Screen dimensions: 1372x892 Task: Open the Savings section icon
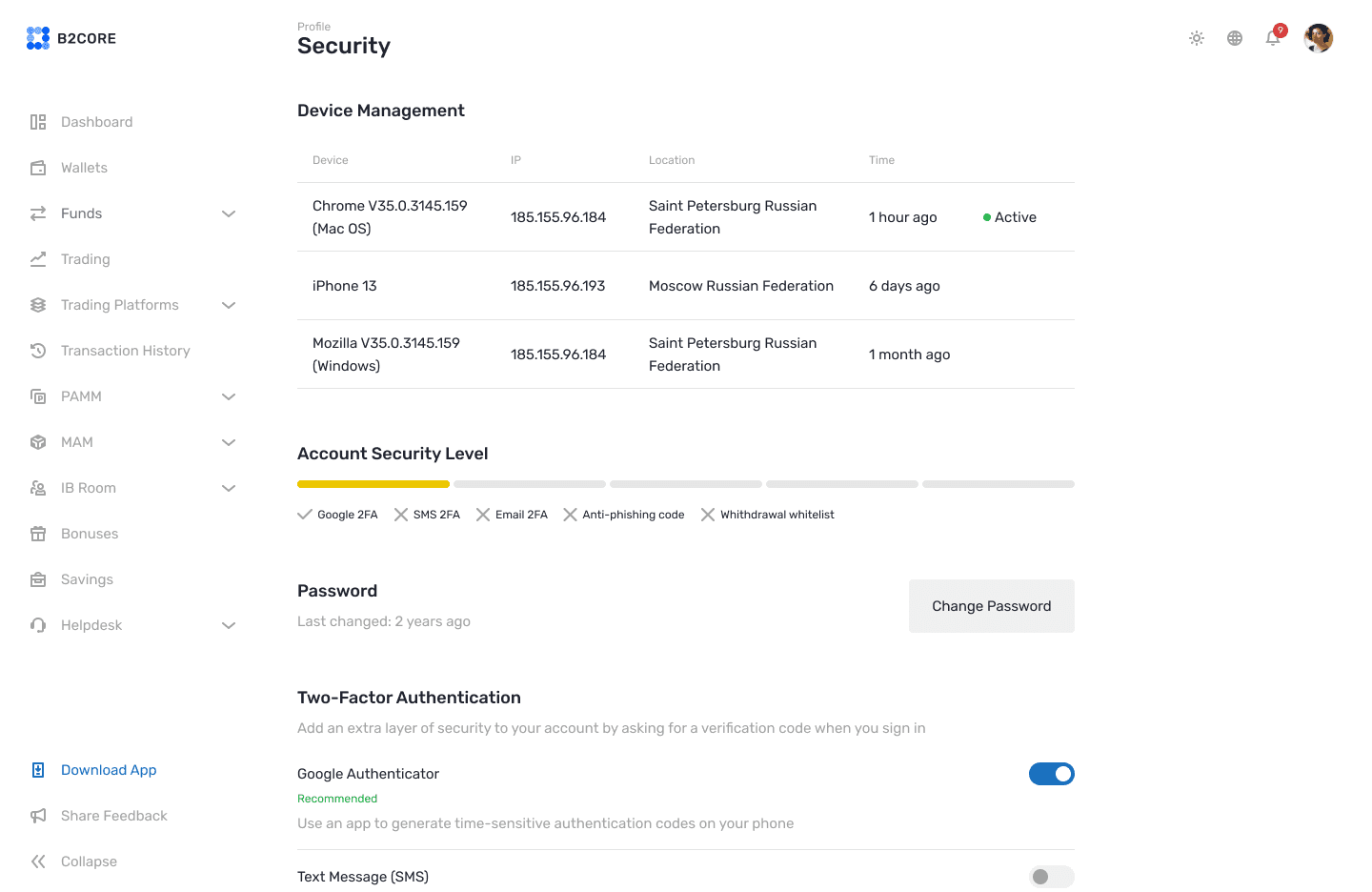pyautogui.click(x=37, y=578)
